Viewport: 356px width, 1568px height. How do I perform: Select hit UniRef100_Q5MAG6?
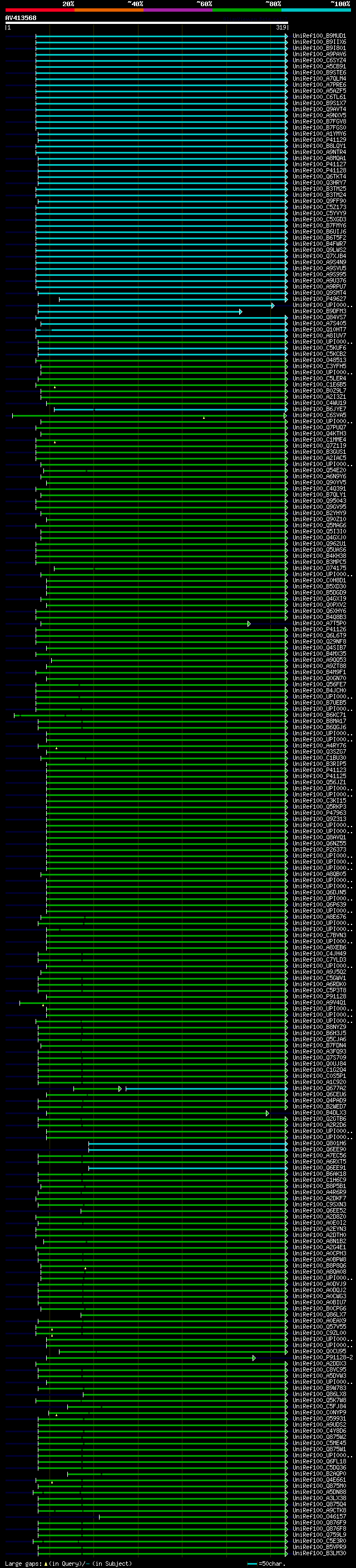pos(319,525)
